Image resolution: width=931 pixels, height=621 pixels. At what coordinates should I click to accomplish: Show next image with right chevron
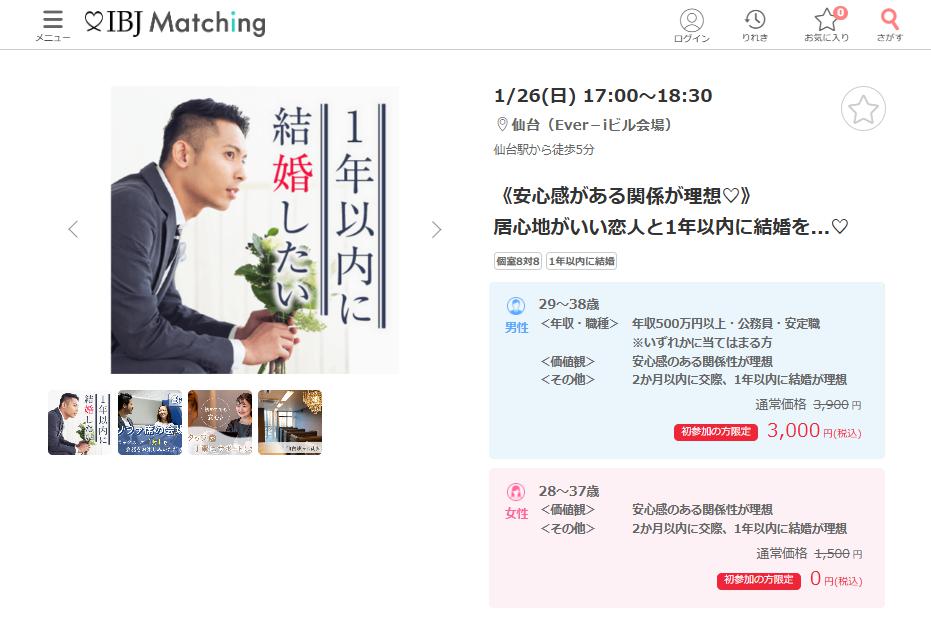[436, 229]
